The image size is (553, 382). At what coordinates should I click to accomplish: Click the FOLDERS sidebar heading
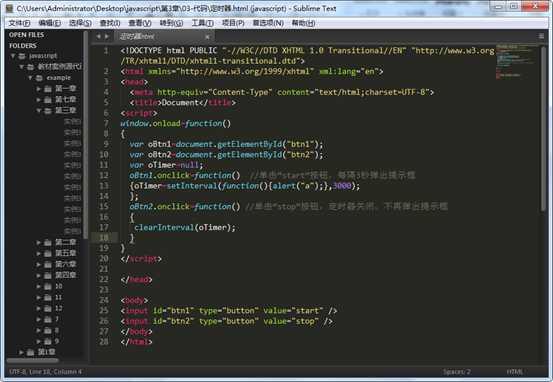point(23,46)
